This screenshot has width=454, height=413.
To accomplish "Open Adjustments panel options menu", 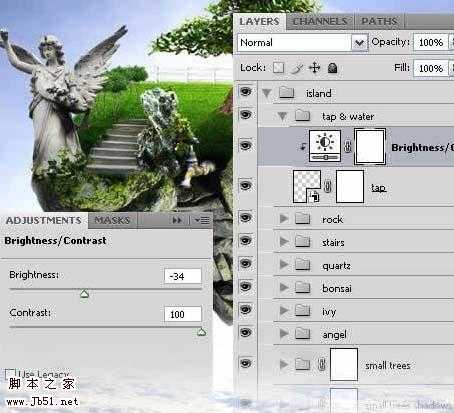I will (x=202, y=220).
